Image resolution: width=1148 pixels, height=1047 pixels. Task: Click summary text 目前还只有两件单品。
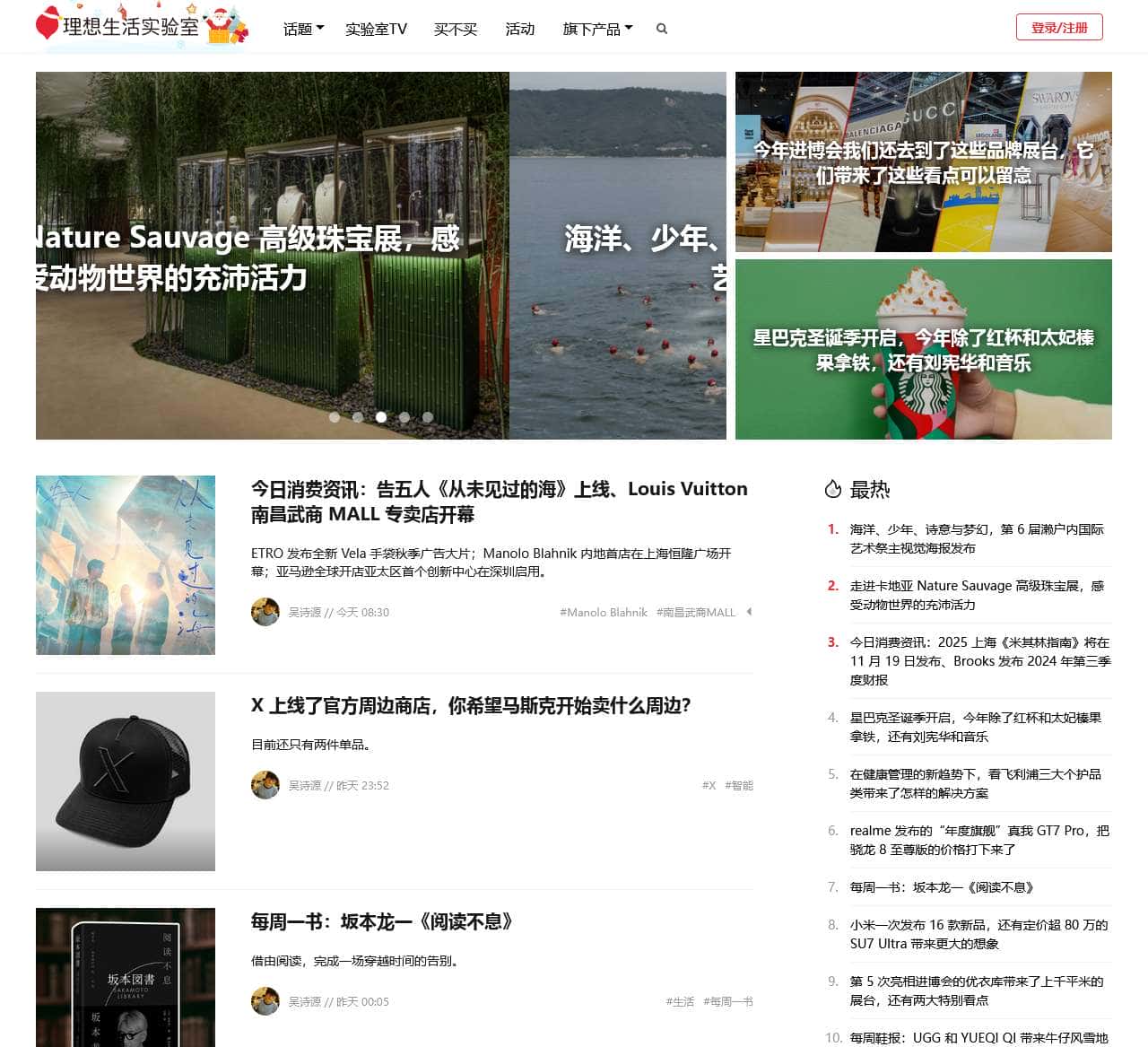pos(311,745)
